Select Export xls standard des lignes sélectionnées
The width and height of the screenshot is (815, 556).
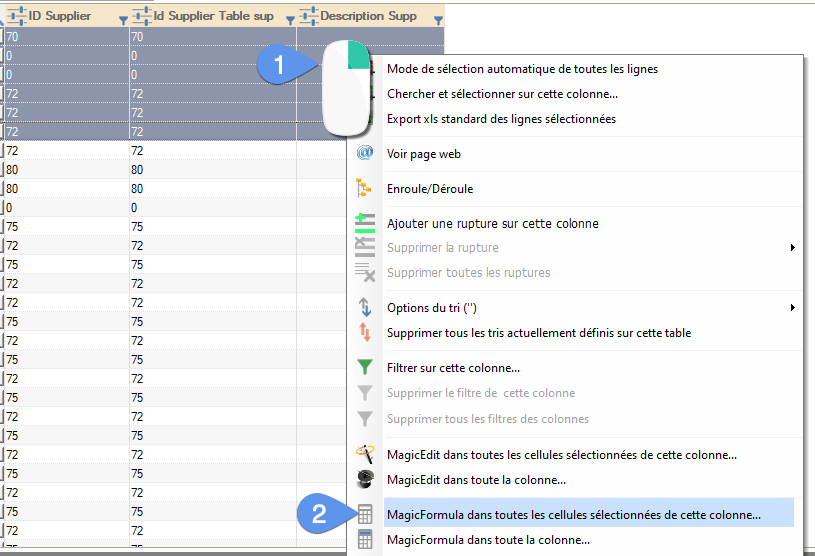pos(501,119)
